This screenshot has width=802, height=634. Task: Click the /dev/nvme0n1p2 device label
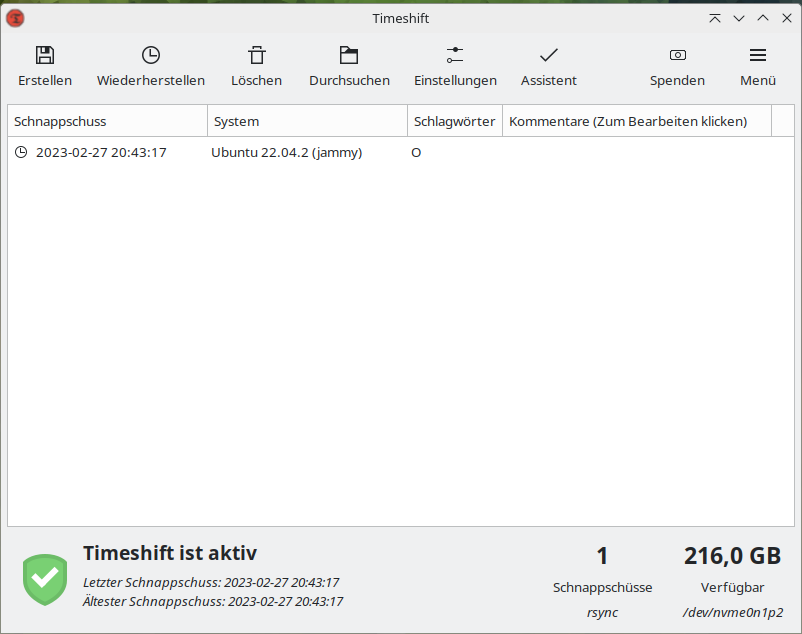click(x=732, y=613)
